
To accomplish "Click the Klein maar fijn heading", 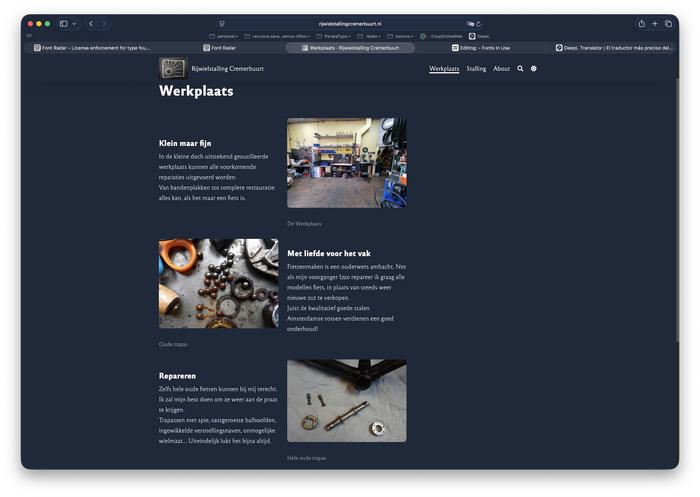I will (185, 143).
